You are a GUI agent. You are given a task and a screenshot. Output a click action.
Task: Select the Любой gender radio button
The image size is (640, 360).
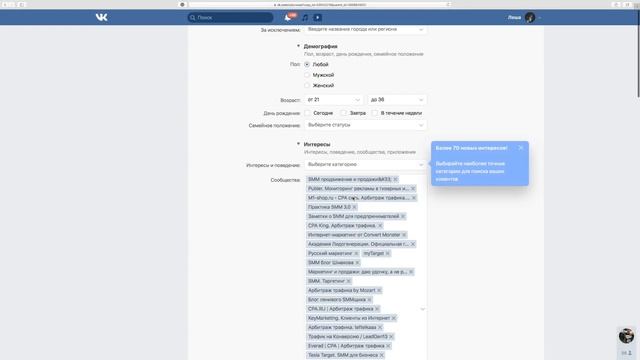307,64
